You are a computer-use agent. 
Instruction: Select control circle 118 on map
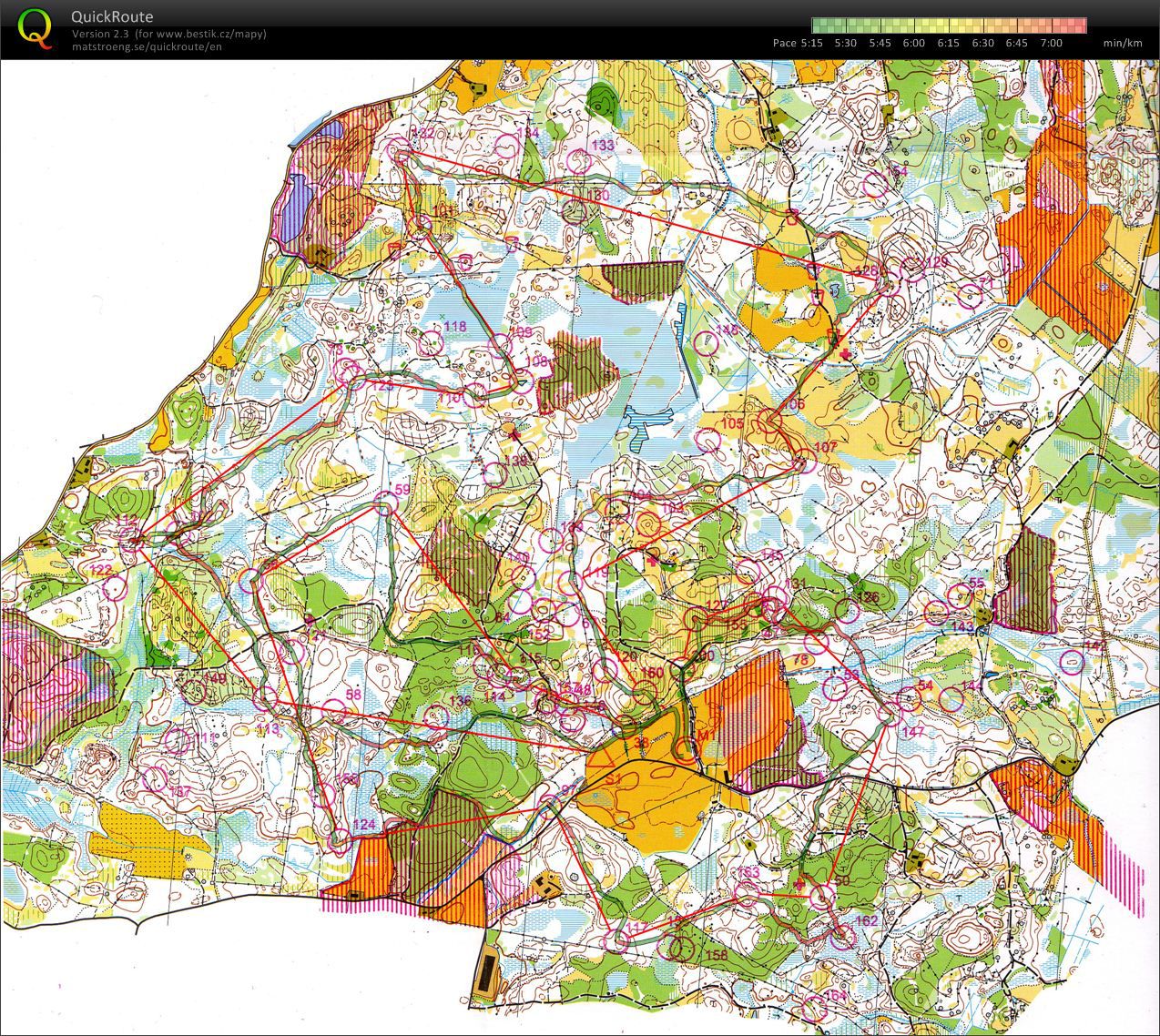431,342
